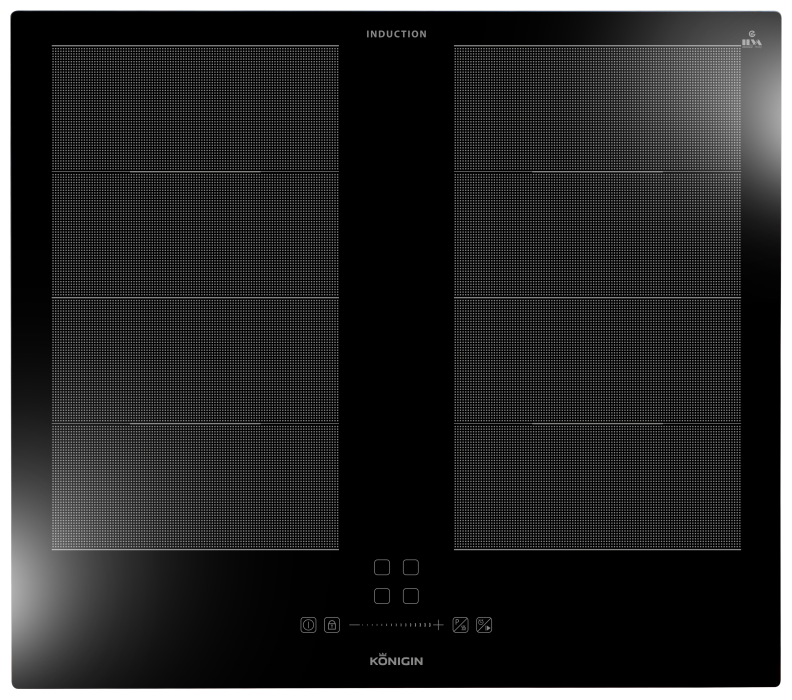Screen dimensions: 792x700
Task: Tap the second segment of left cooking zone
Action: [x=195, y=235]
